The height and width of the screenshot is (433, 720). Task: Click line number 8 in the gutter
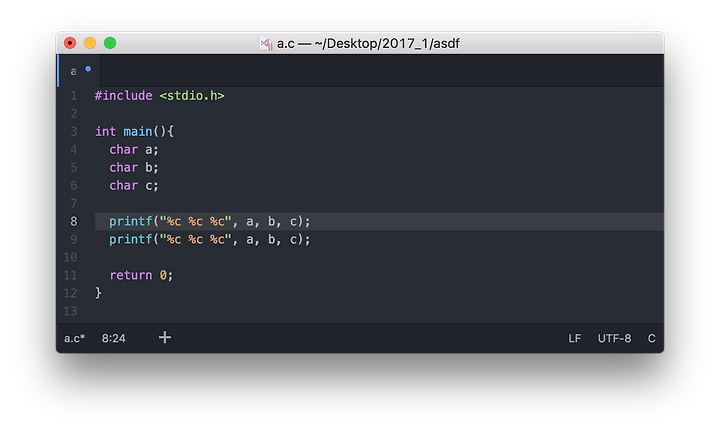click(x=74, y=221)
